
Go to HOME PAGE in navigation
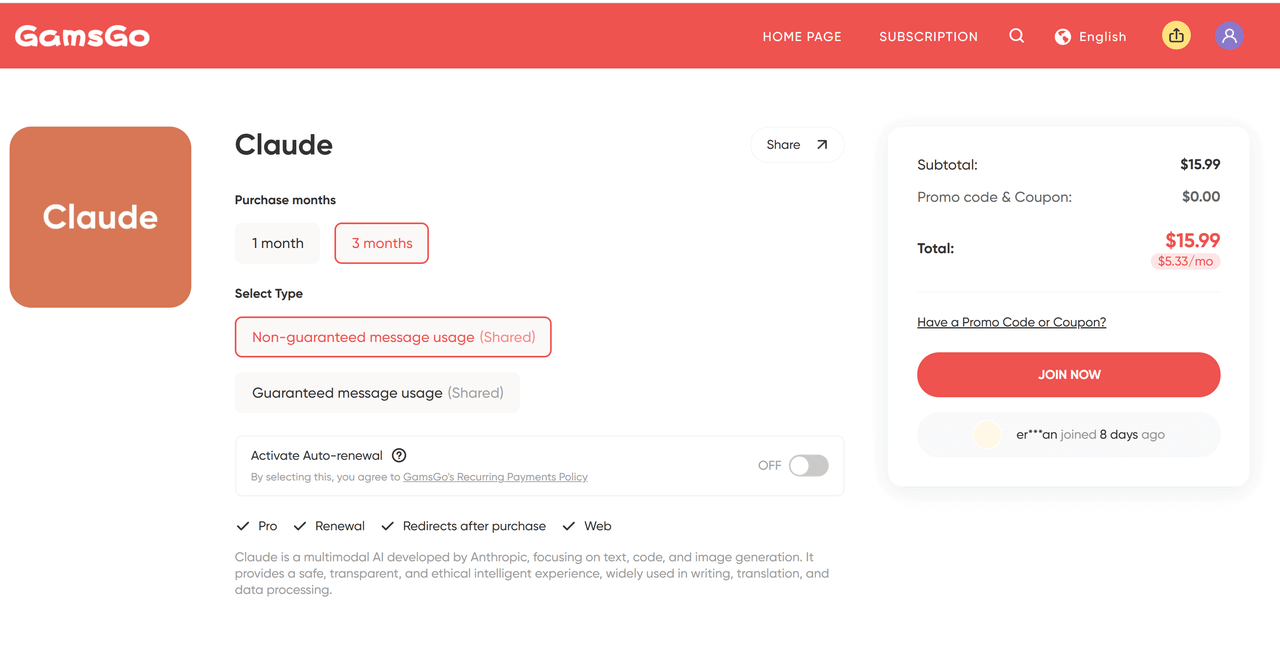tap(802, 37)
